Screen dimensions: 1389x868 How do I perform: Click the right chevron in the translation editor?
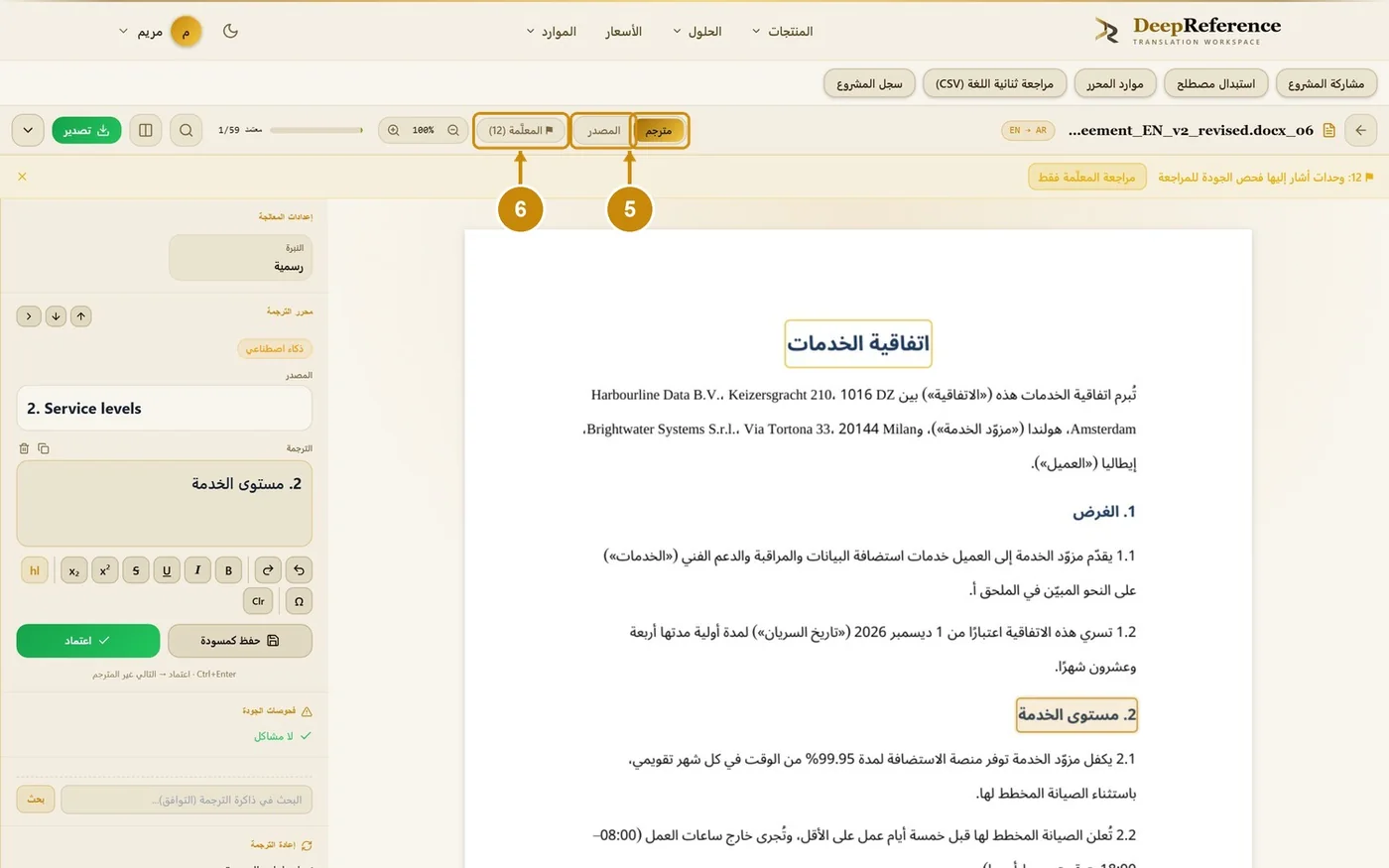tap(29, 315)
